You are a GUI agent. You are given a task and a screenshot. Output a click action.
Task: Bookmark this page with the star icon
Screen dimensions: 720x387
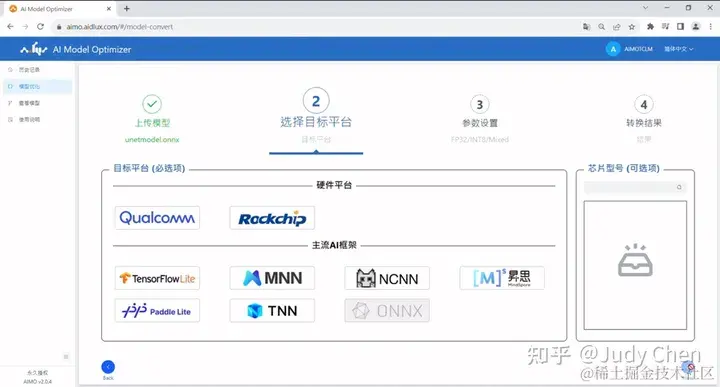632,27
